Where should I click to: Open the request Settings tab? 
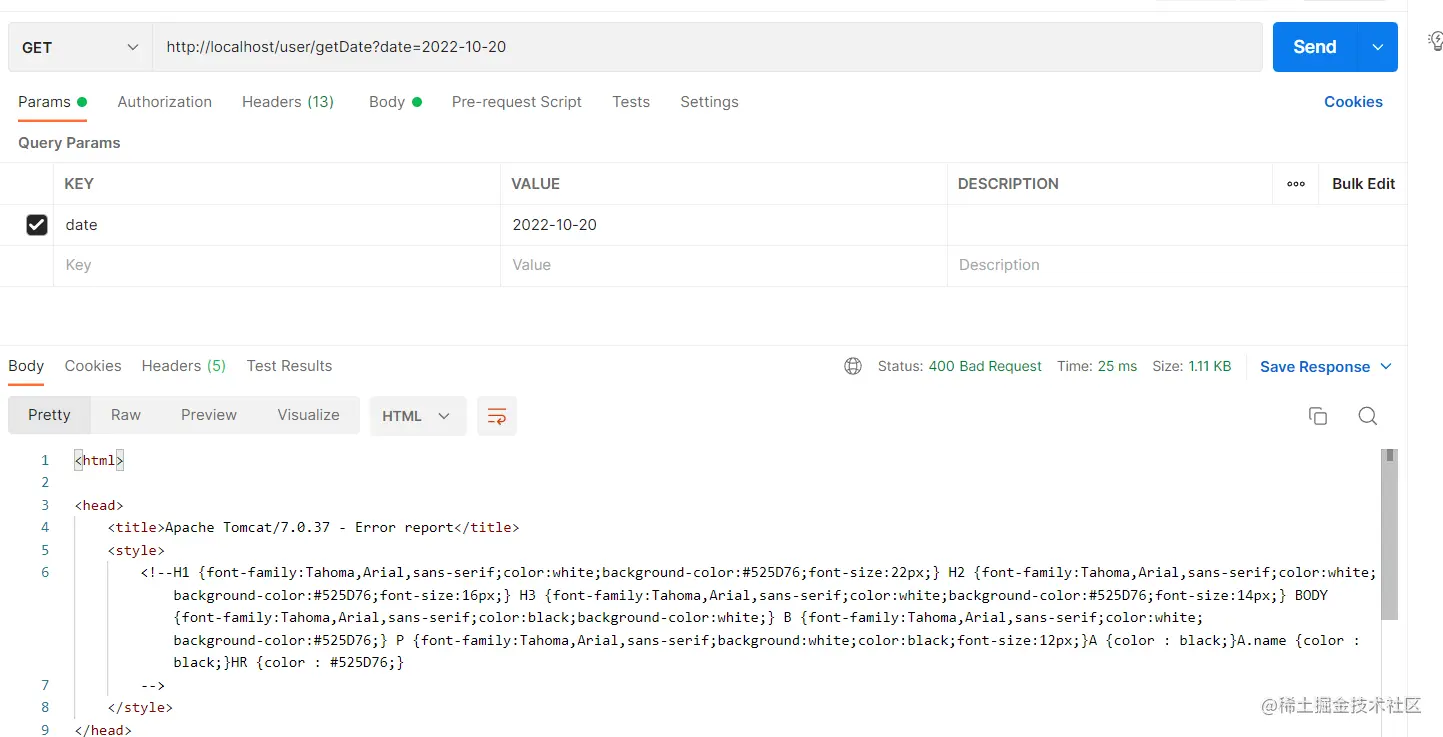(x=709, y=102)
